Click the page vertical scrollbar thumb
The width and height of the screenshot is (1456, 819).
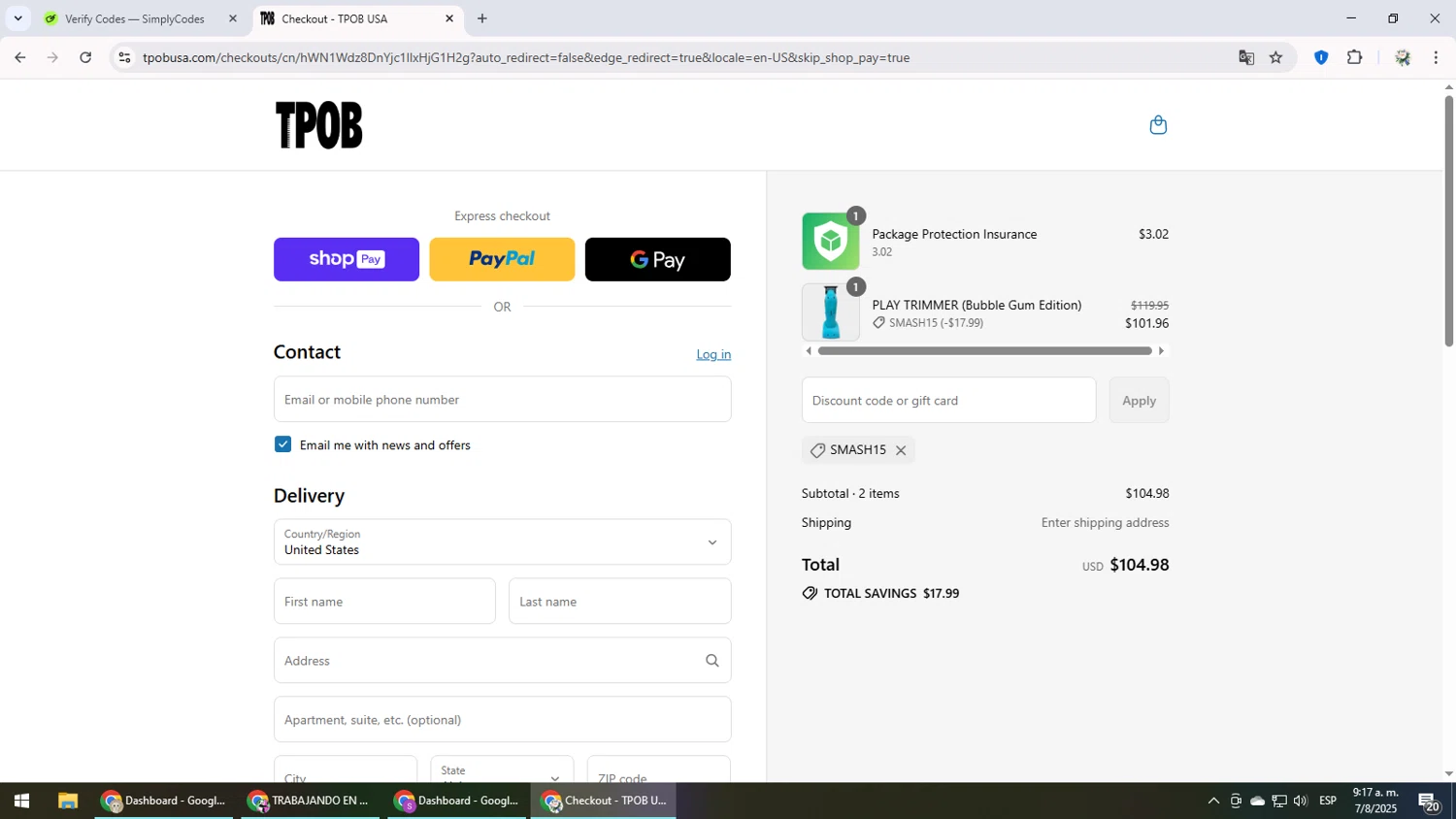[1448, 219]
